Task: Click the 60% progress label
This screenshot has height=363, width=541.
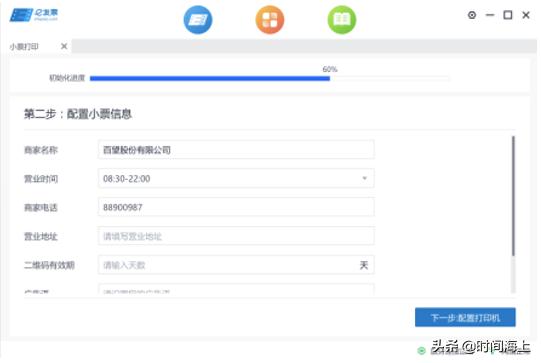Action: [x=330, y=69]
